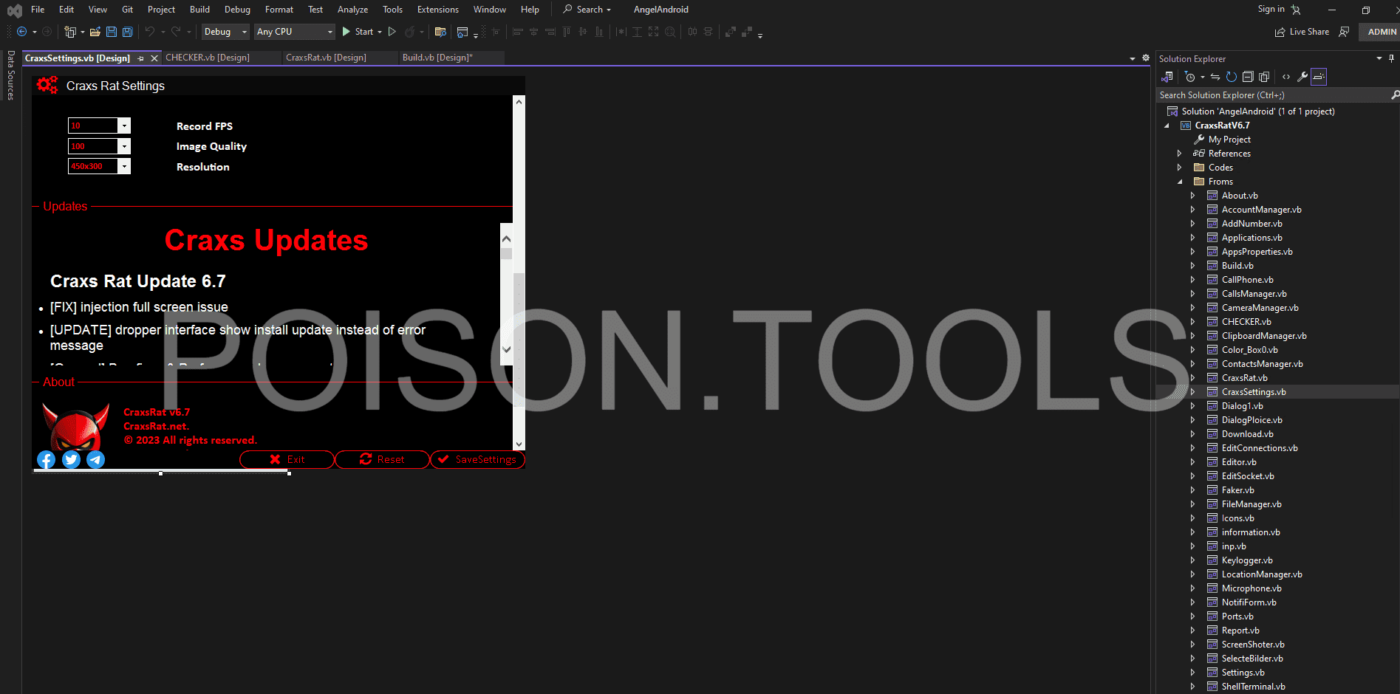This screenshot has width=1400, height=694.
Task: Open the Any CPU platform dropdown
Action: coord(294,32)
